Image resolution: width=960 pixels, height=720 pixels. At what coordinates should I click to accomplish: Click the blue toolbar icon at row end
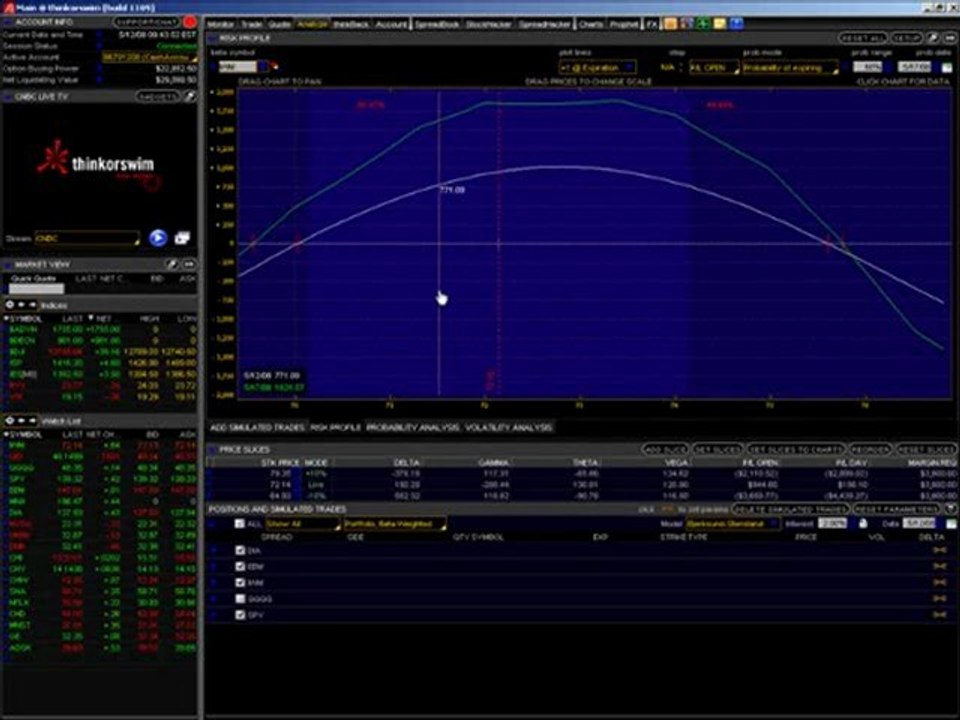(x=736, y=24)
